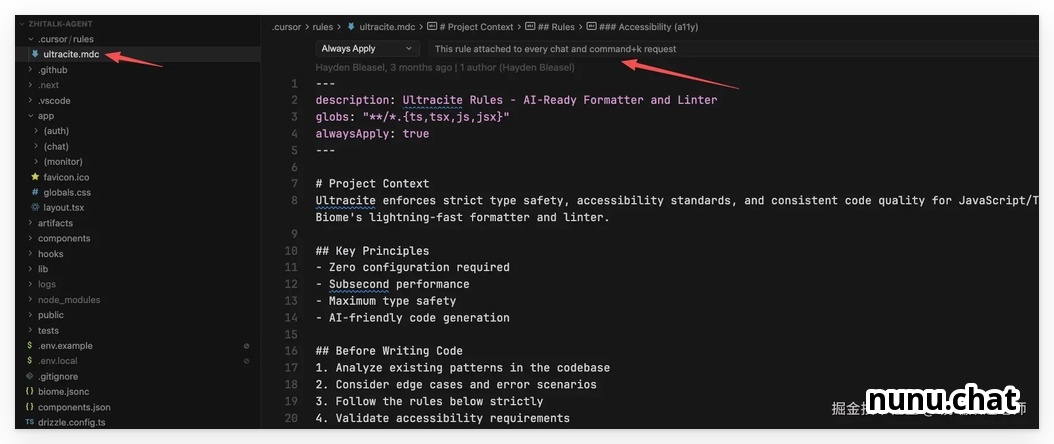Screen dimensions: 1054x444
Task: Click the .gitignore file icon
Action: pos(30,376)
